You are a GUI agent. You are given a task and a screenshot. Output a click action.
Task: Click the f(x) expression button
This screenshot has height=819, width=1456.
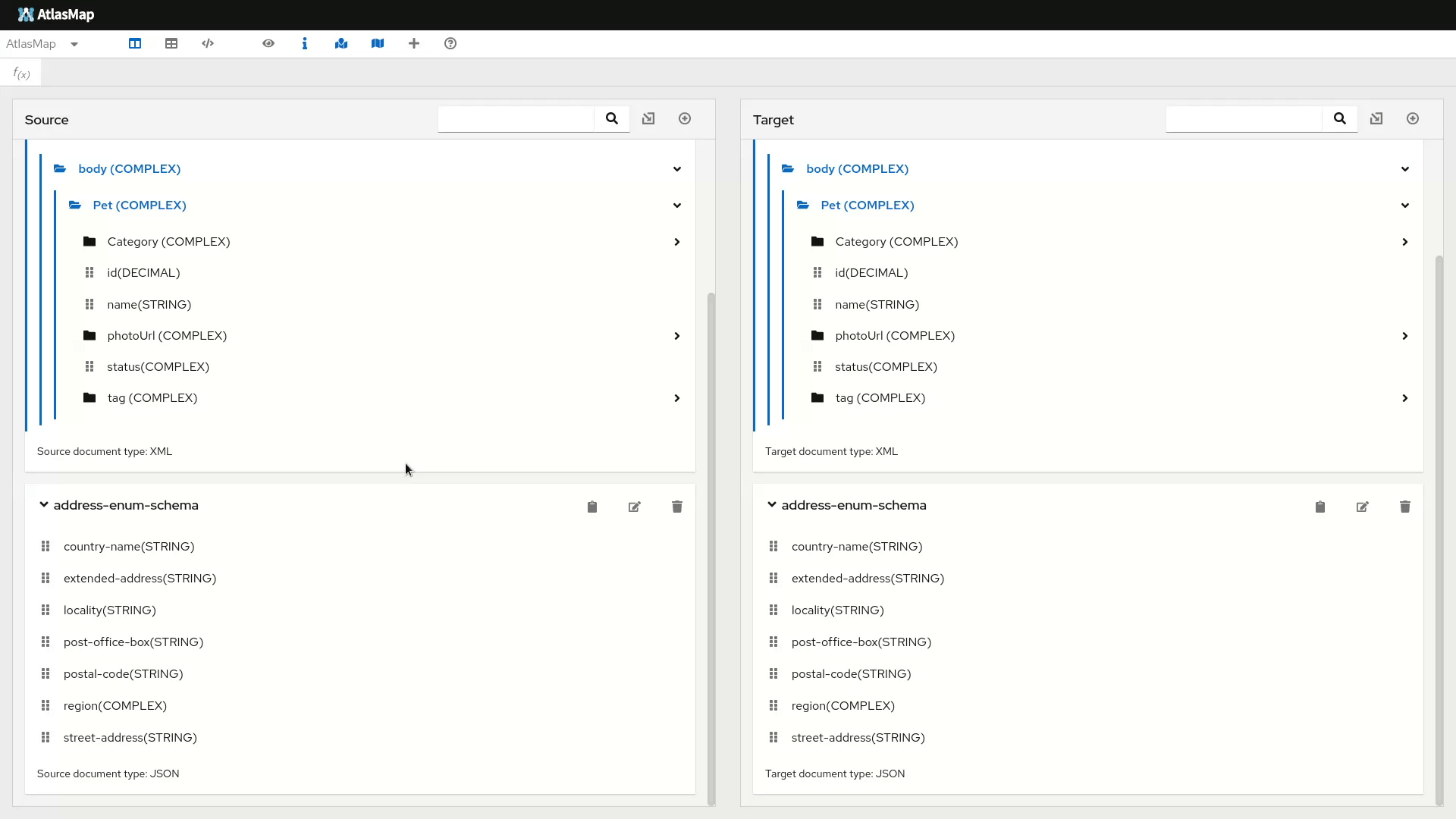(x=21, y=74)
